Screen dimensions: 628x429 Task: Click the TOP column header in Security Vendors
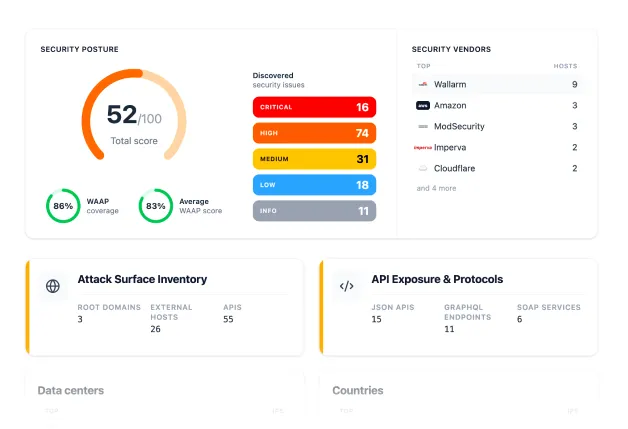pos(423,66)
